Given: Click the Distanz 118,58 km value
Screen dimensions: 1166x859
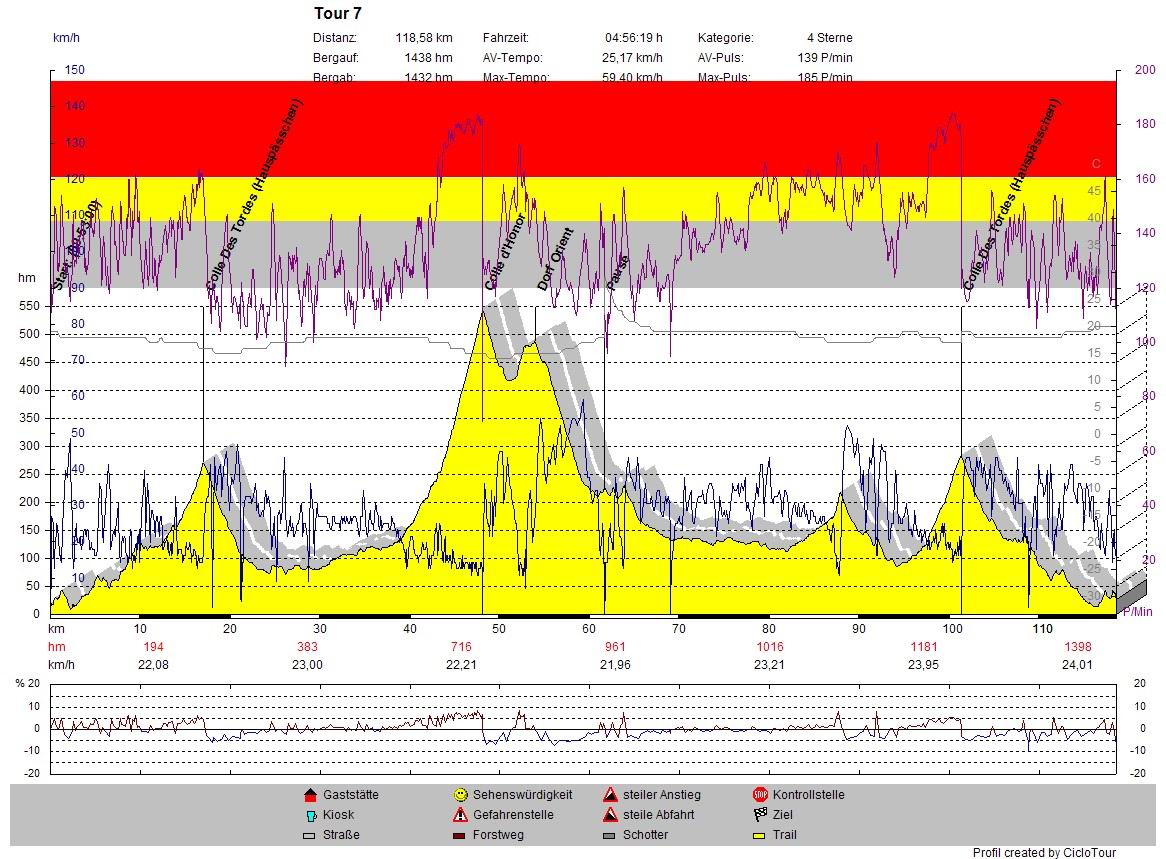Looking at the screenshot, I should coord(424,38).
